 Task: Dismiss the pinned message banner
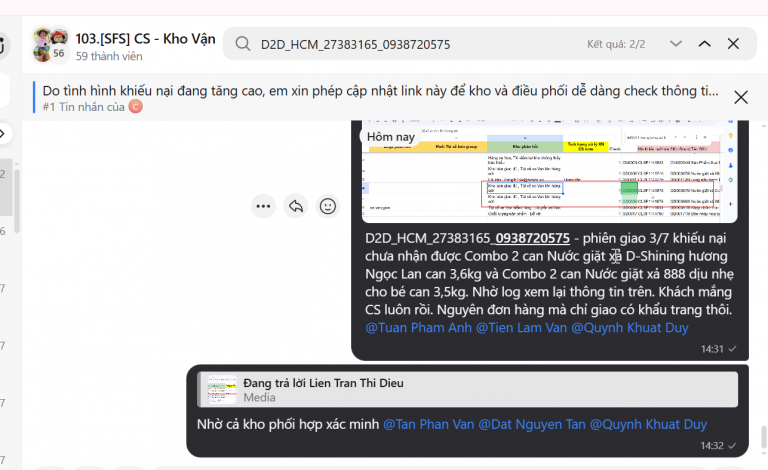[741, 97]
